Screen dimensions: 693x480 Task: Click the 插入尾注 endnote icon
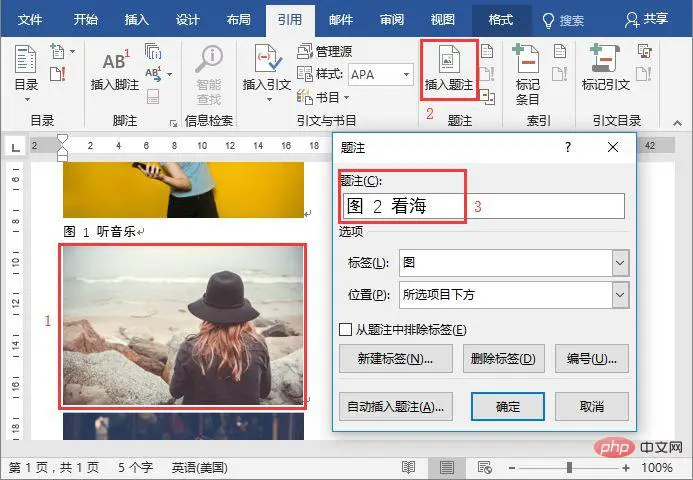coord(153,51)
